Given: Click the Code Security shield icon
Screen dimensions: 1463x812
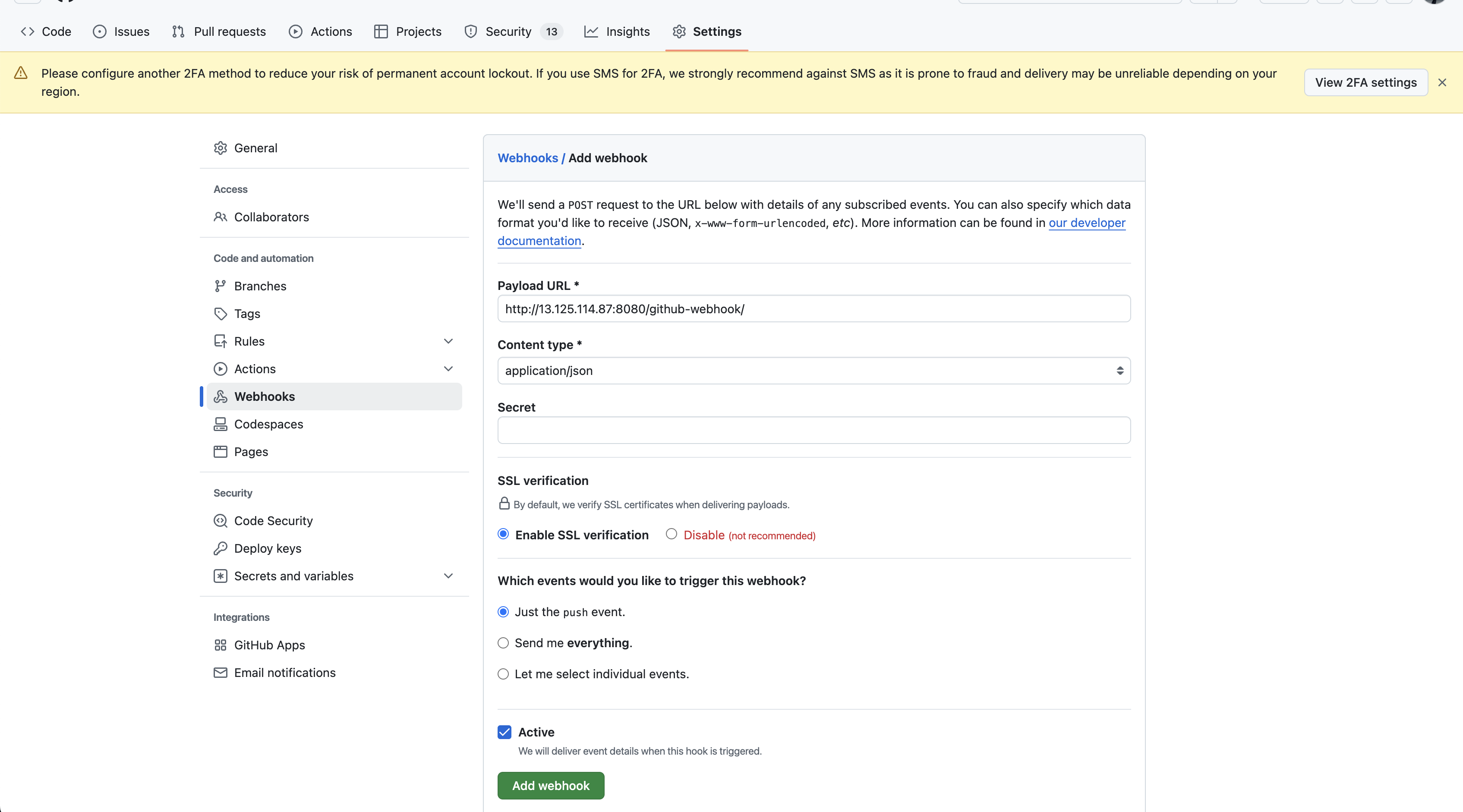Looking at the screenshot, I should pos(221,521).
